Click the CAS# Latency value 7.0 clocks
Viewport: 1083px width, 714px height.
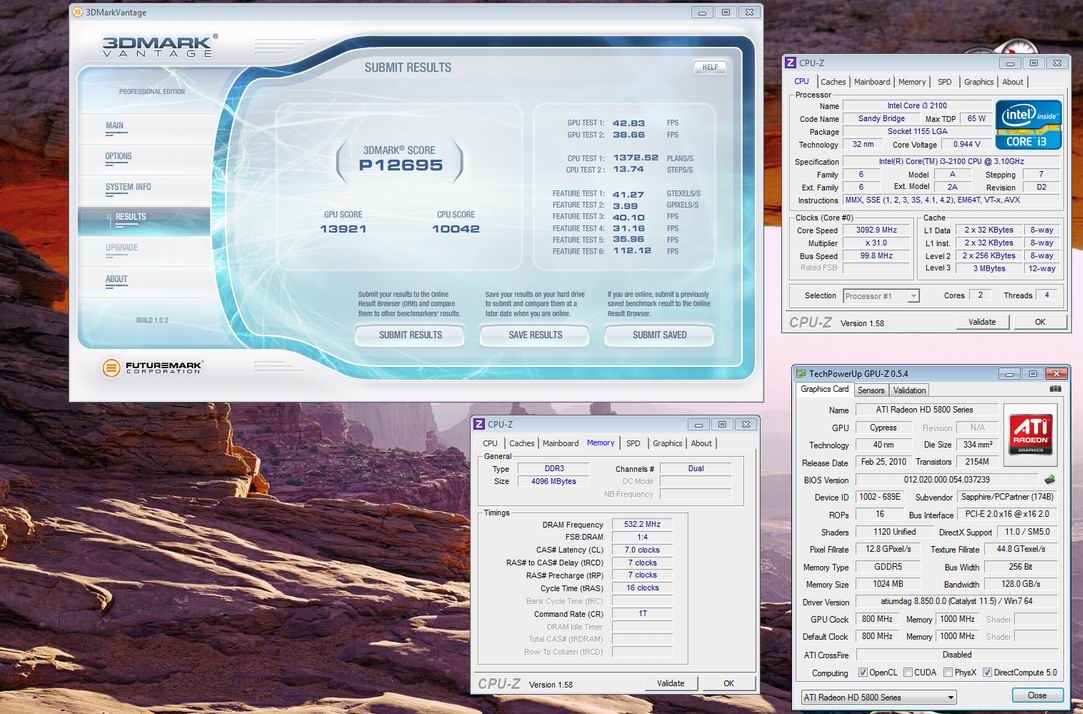[x=642, y=550]
